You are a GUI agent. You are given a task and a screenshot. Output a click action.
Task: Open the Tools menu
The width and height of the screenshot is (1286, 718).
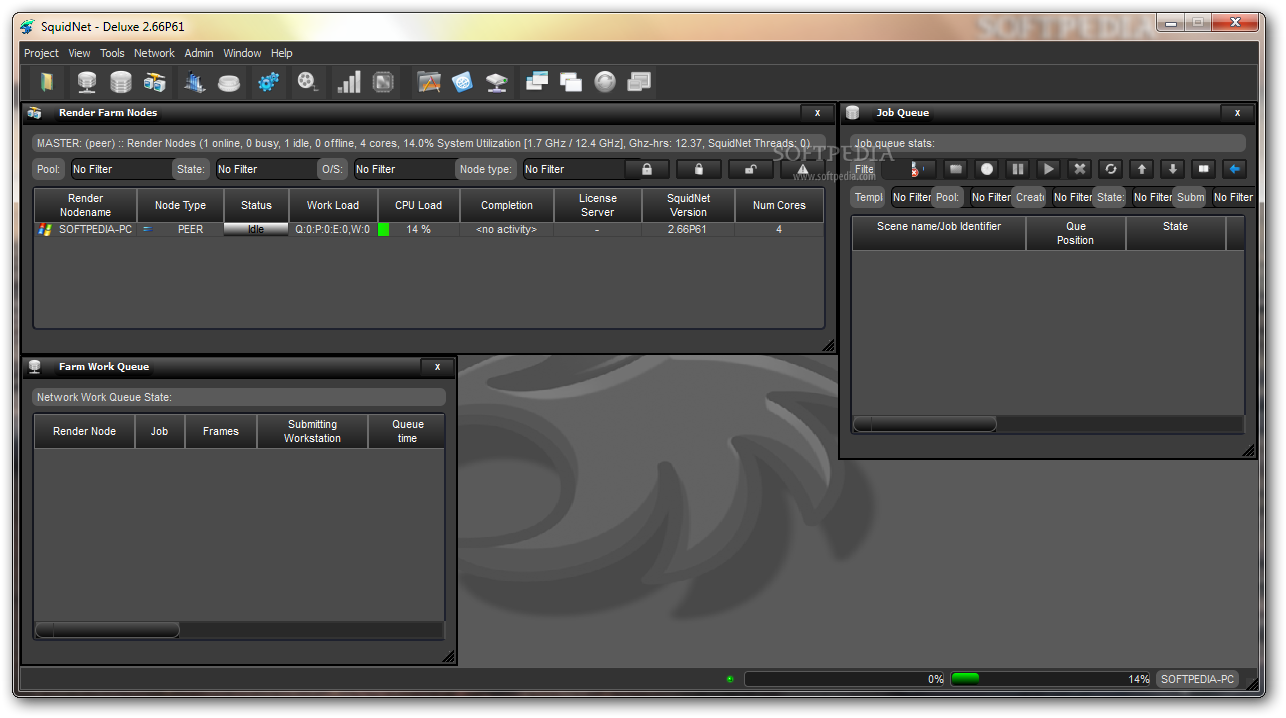click(112, 53)
